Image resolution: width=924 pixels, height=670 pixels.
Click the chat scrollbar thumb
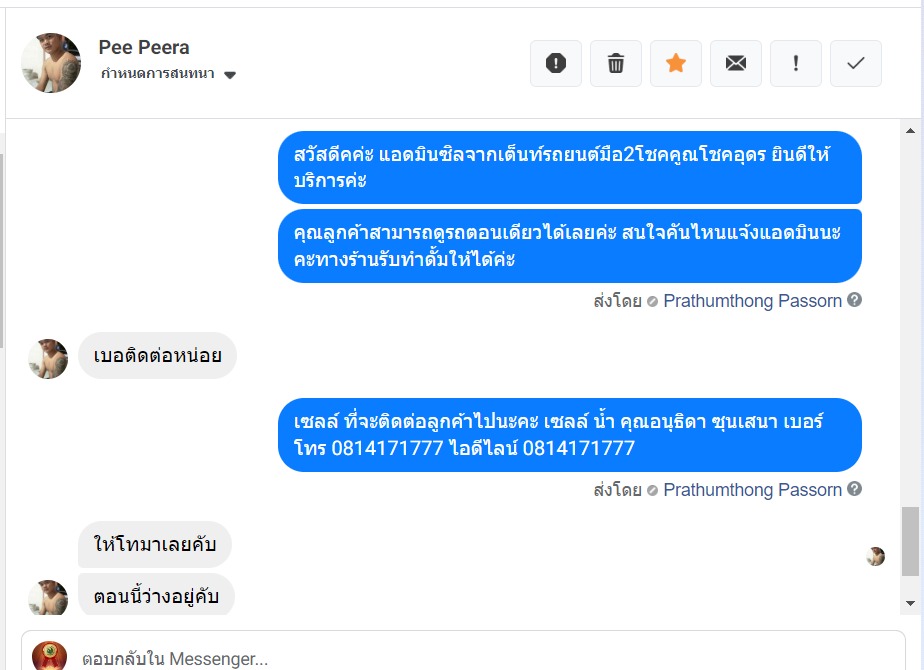[x=909, y=540]
